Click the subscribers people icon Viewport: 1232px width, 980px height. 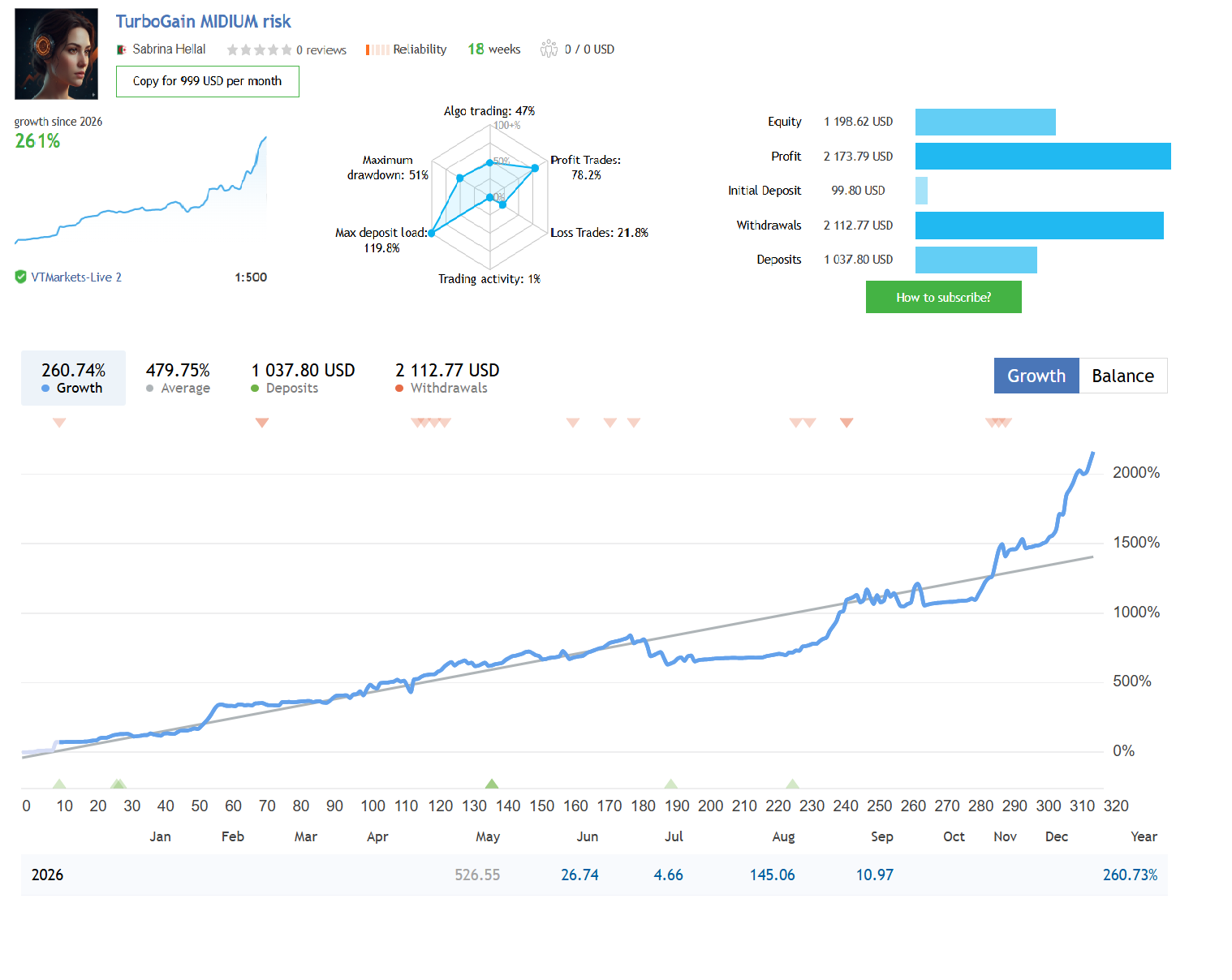(x=549, y=49)
